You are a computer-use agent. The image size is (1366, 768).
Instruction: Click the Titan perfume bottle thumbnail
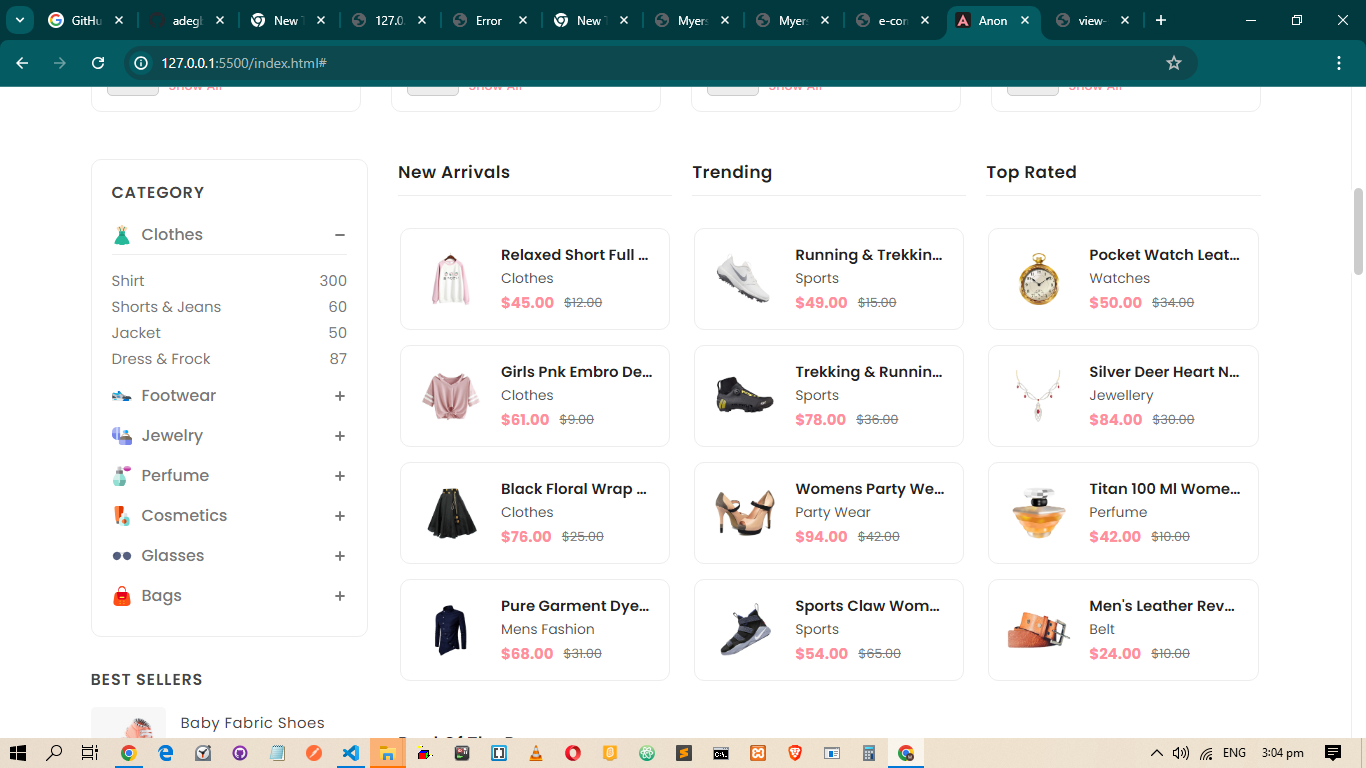(x=1038, y=513)
